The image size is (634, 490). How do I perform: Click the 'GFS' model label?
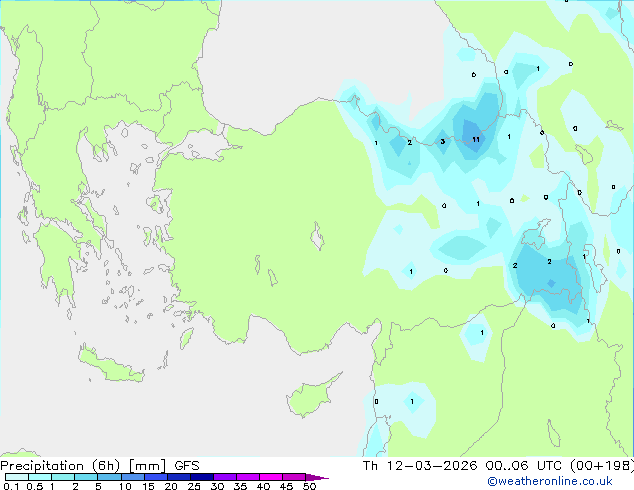[x=187, y=466]
